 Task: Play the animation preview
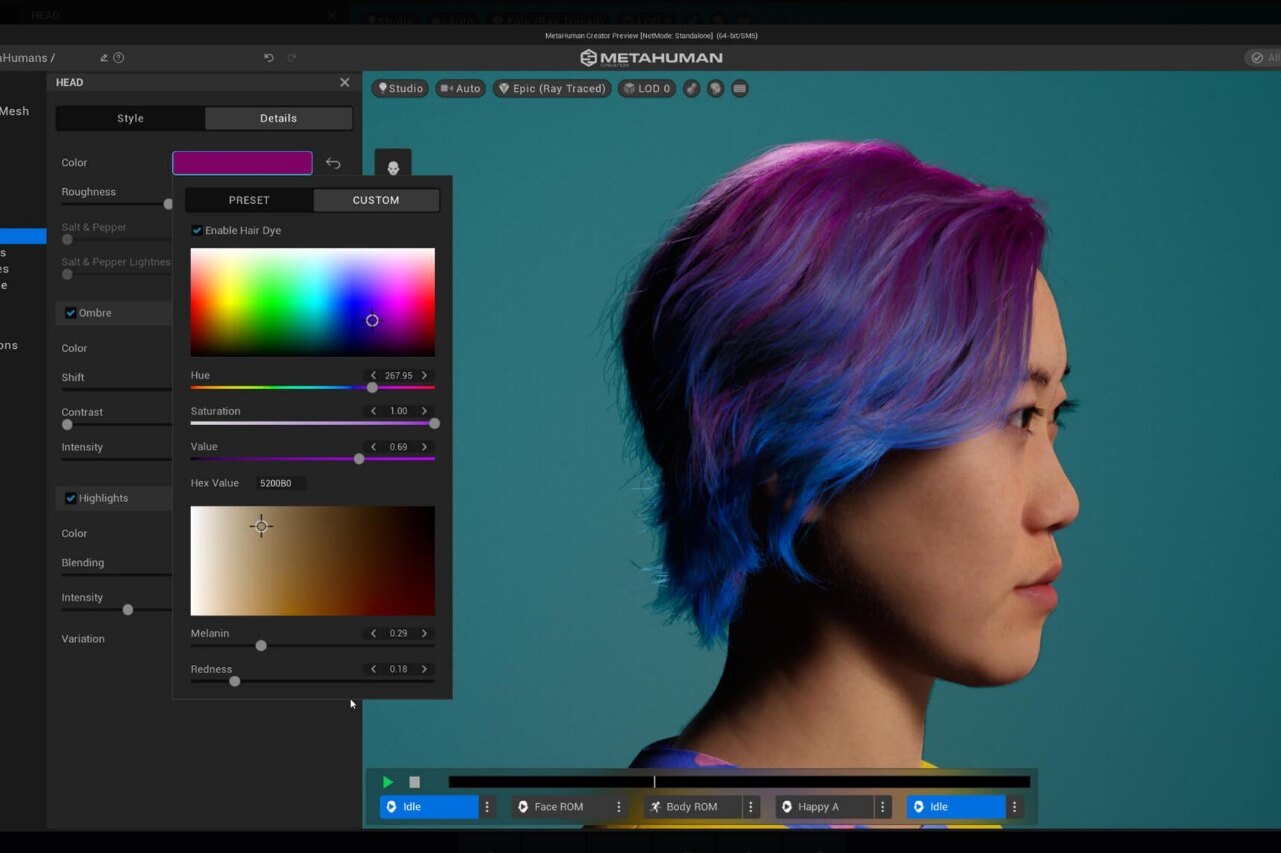tap(388, 782)
